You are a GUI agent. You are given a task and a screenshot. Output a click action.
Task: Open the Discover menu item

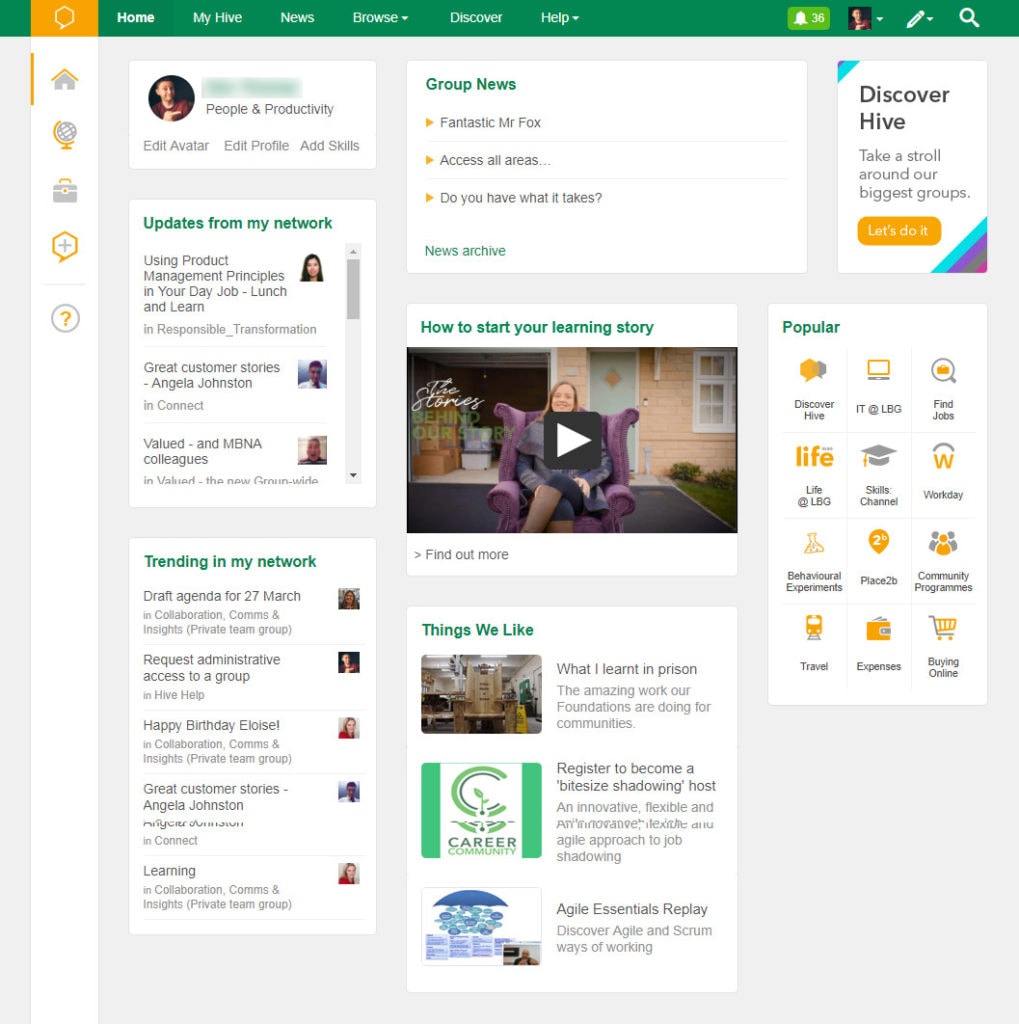476,18
